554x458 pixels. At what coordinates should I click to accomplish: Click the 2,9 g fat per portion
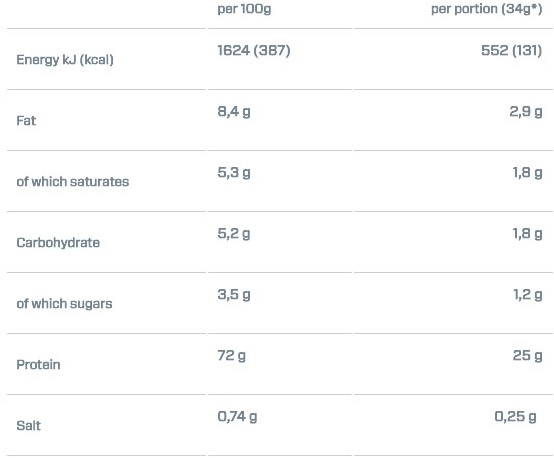526,112
